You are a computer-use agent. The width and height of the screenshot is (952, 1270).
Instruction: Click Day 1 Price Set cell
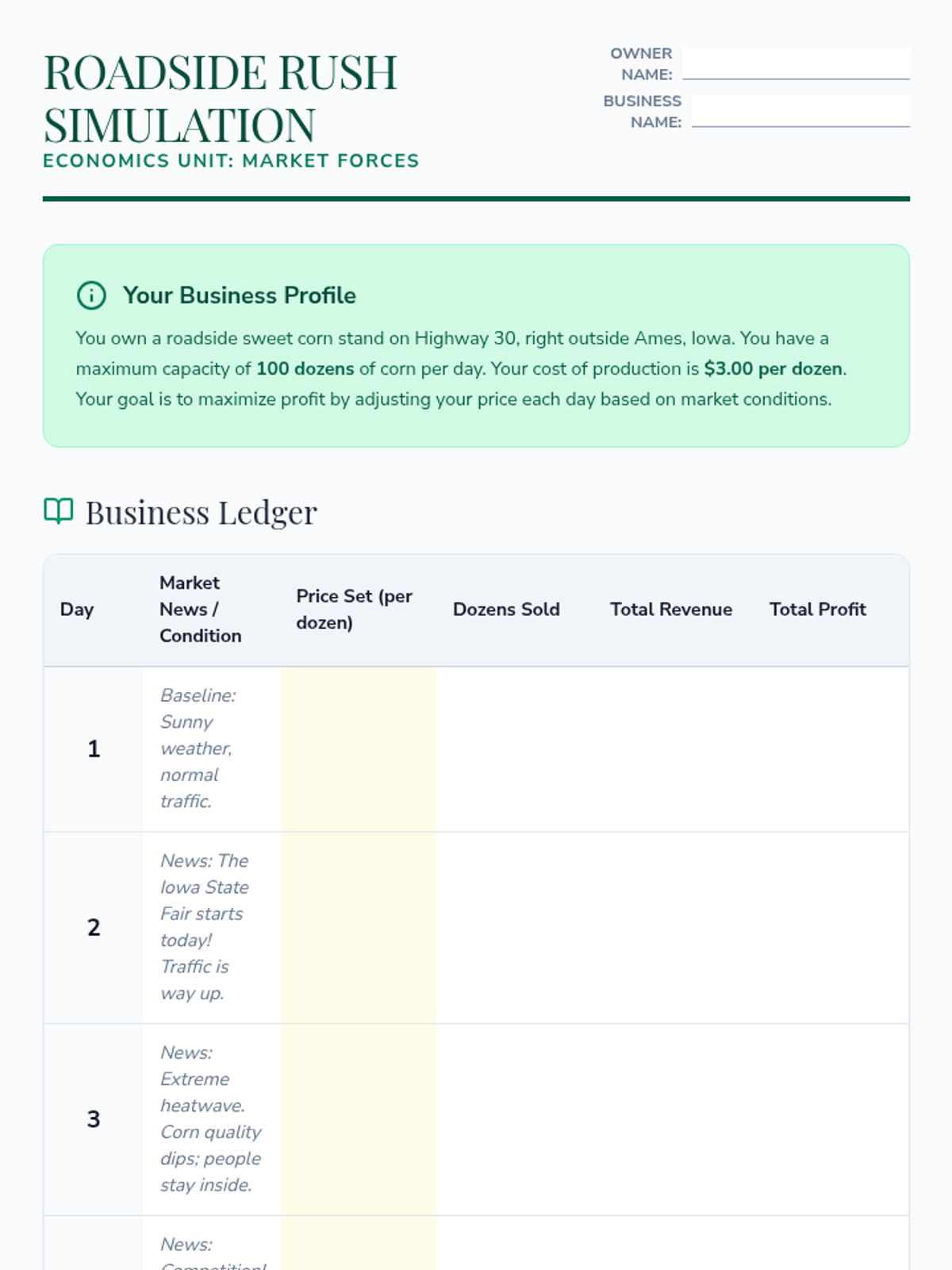coord(359,749)
